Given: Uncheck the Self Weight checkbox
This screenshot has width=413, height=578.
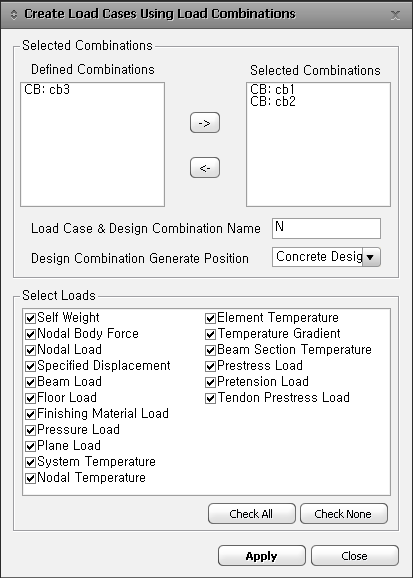Looking at the screenshot, I should [30, 318].
